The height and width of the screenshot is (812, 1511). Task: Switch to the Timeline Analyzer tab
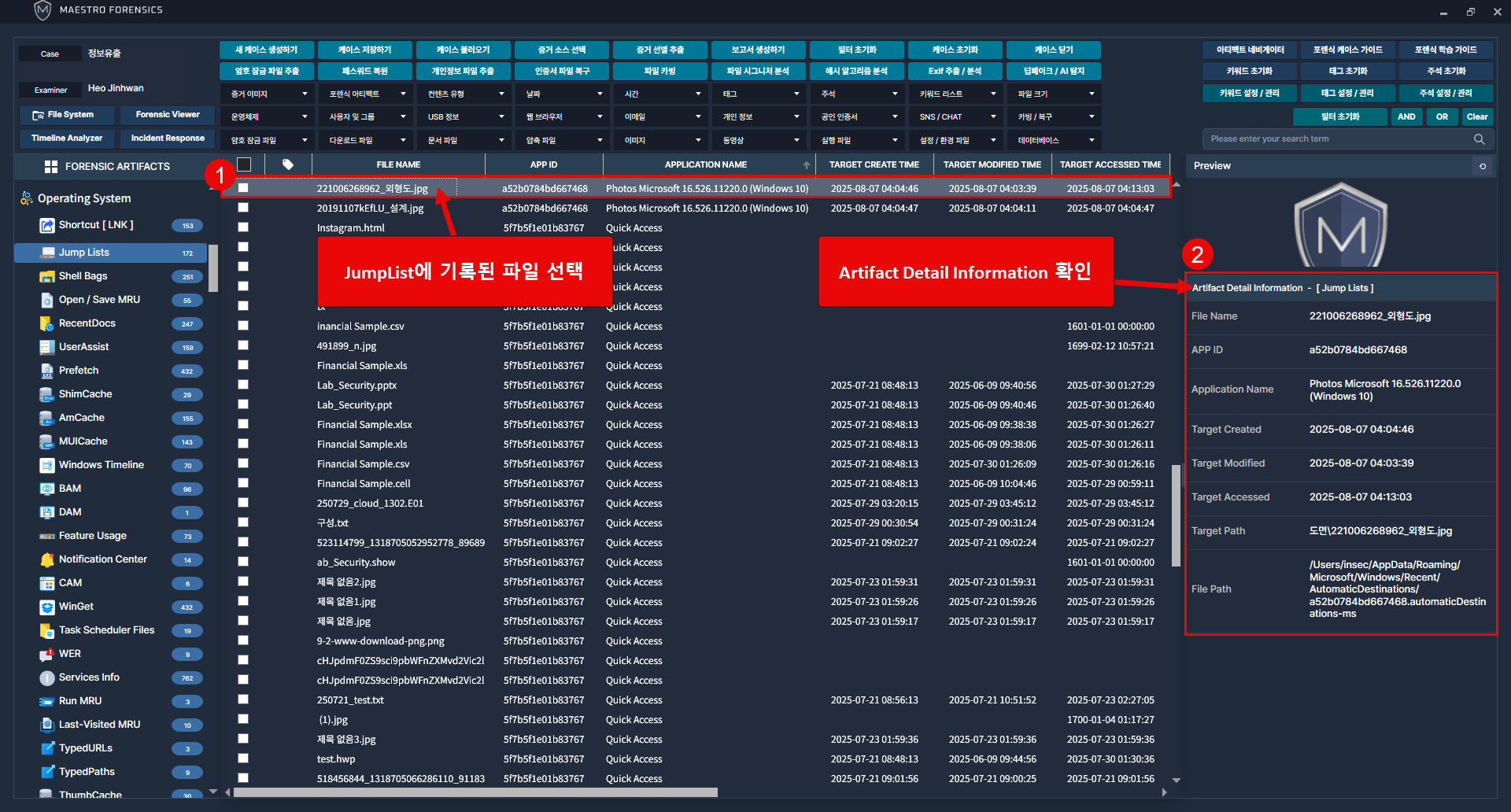tap(67, 138)
